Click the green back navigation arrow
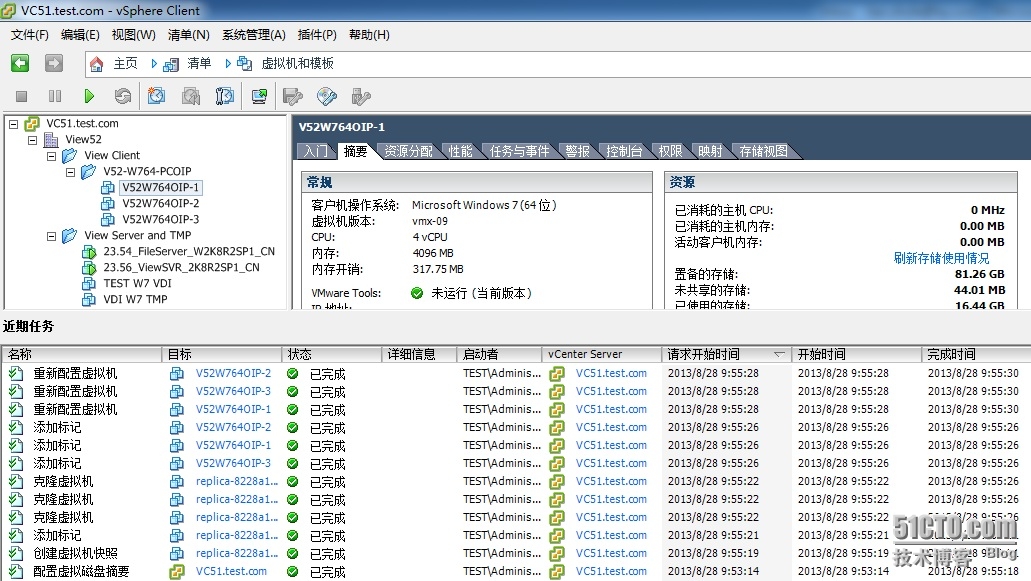1031x581 pixels. (x=20, y=63)
